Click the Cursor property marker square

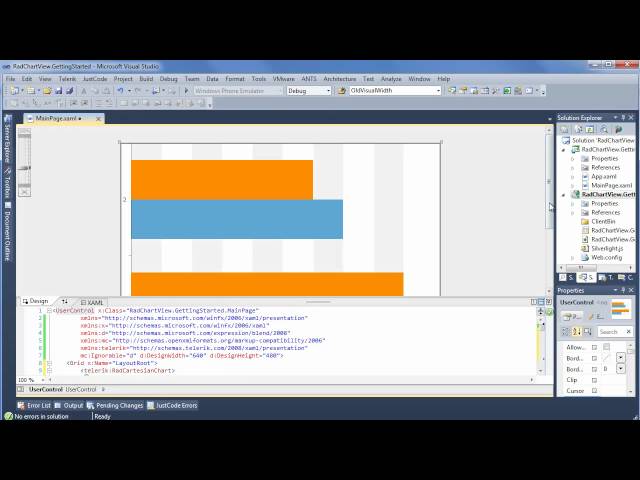pyautogui.click(x=594, y=391)
